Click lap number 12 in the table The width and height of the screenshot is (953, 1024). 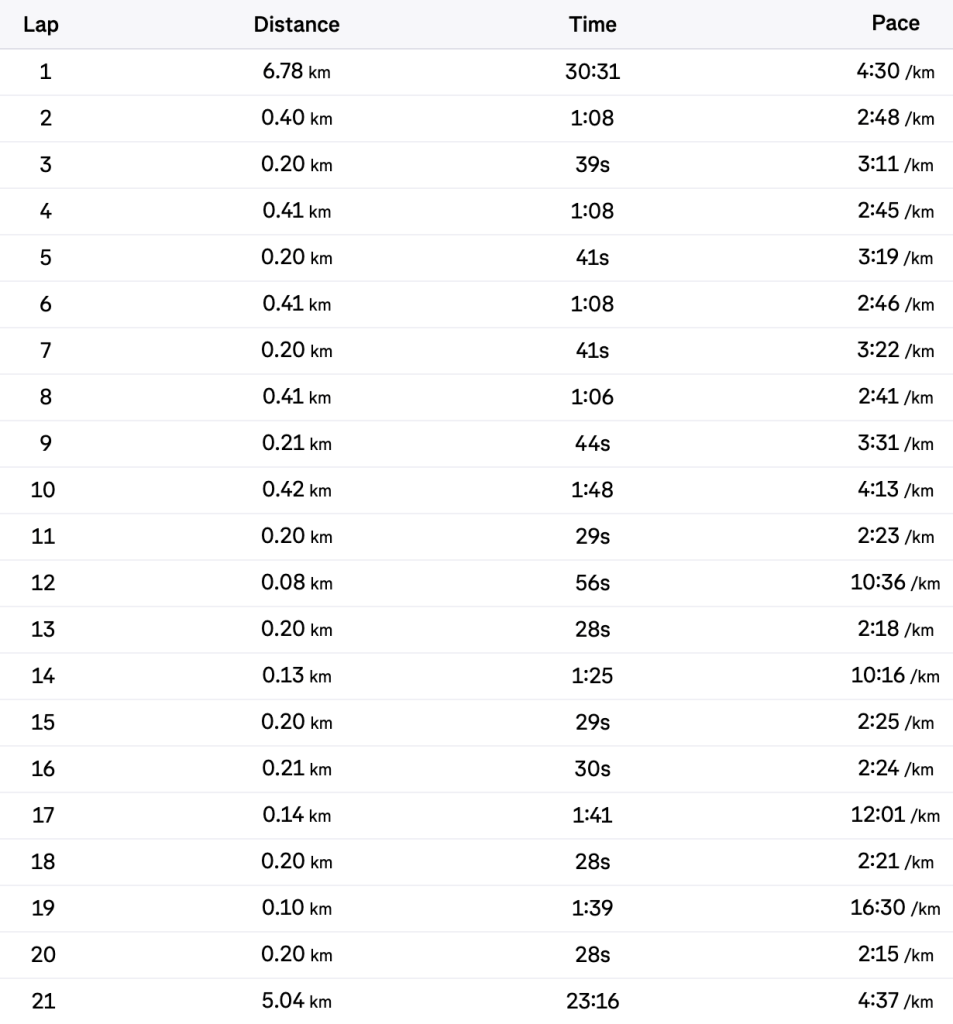(x=46, y=584)
